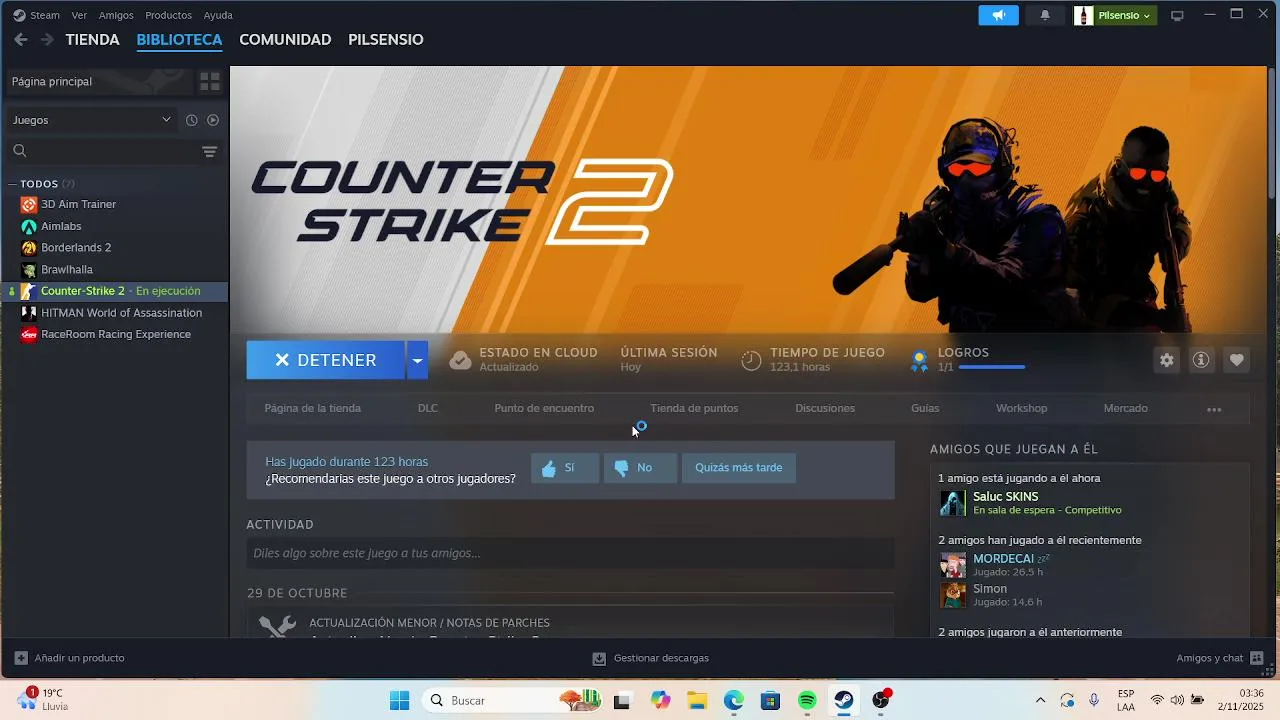The image size is (1280, 720).
Task: Sort library by recent activity clock icon
Action: 192,120
